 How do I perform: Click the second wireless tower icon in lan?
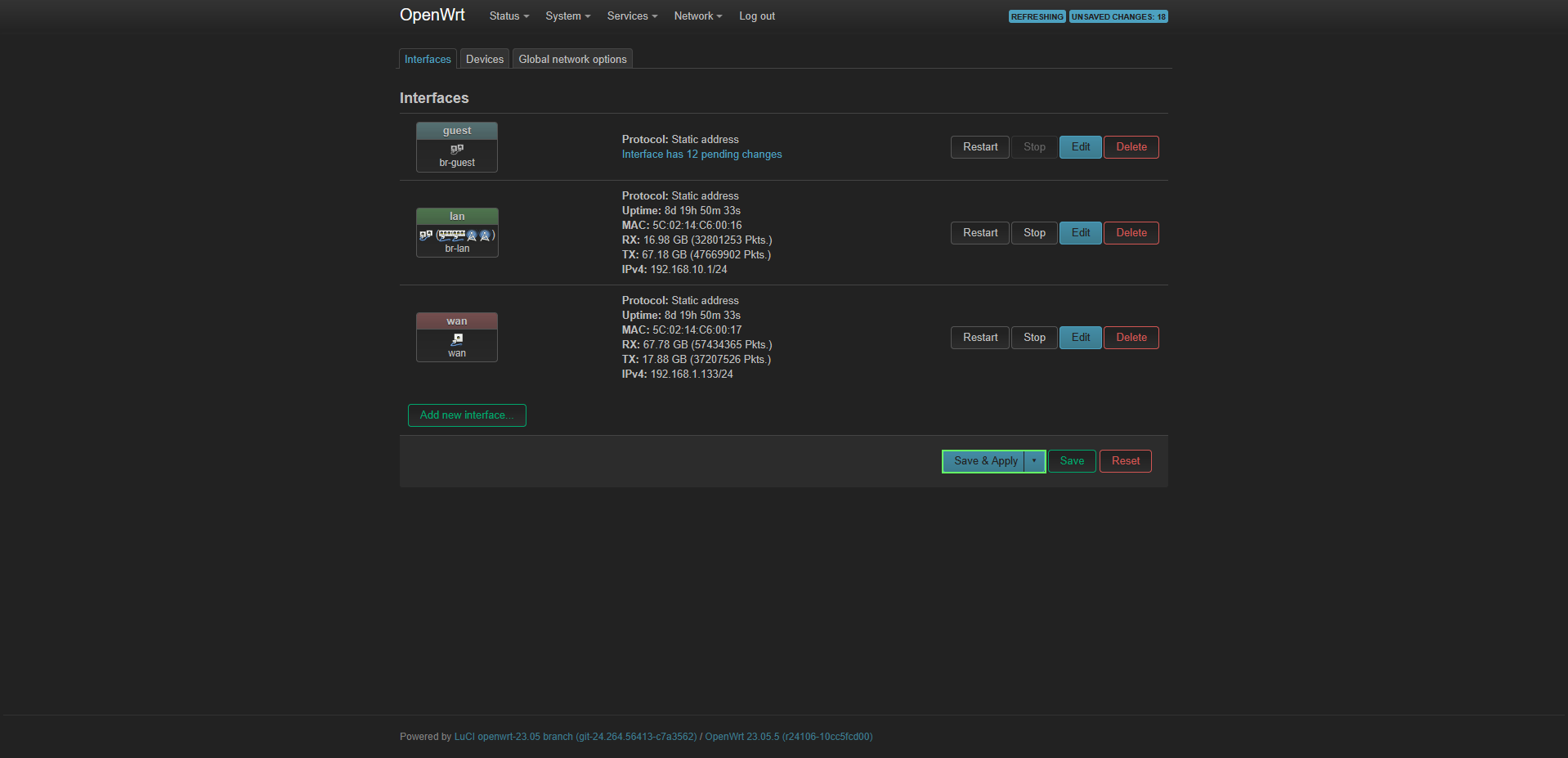(485, 235)
